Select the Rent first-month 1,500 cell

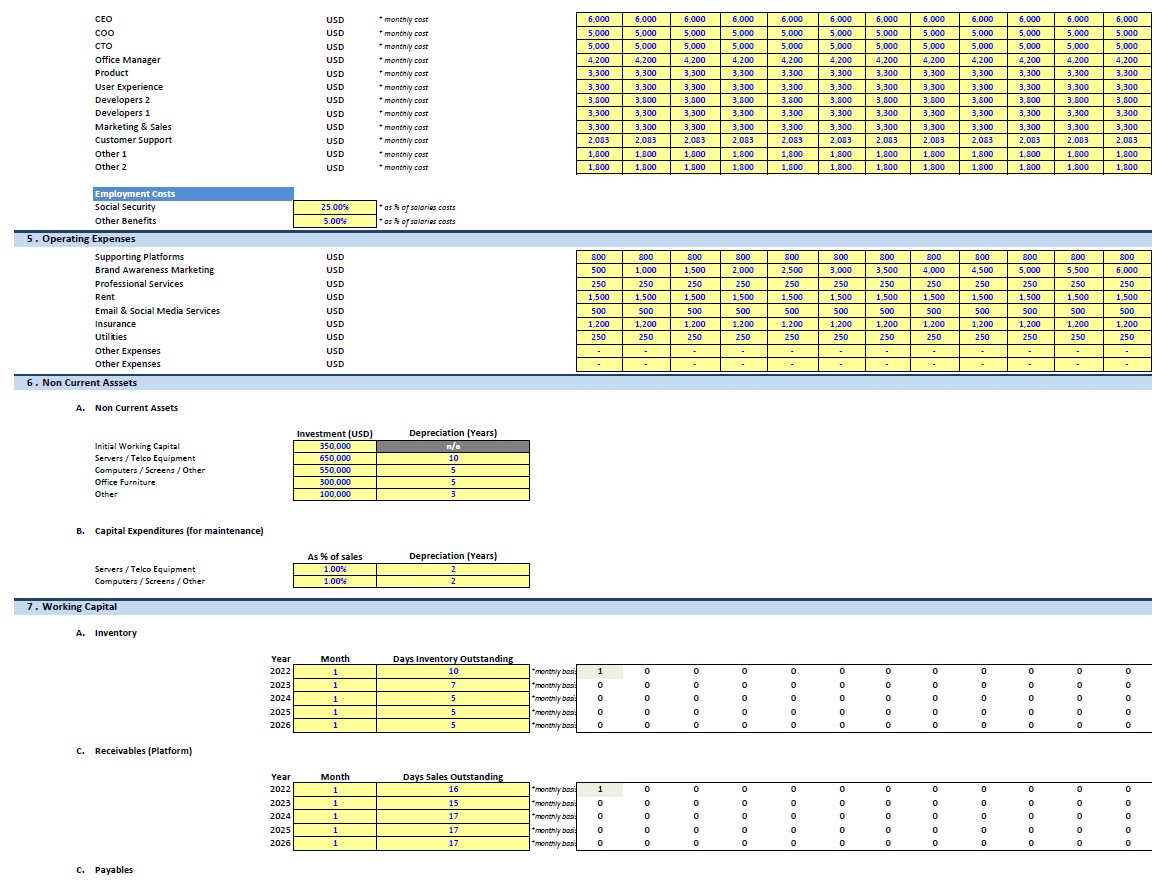pyautogui.click(x=599, y=297)
